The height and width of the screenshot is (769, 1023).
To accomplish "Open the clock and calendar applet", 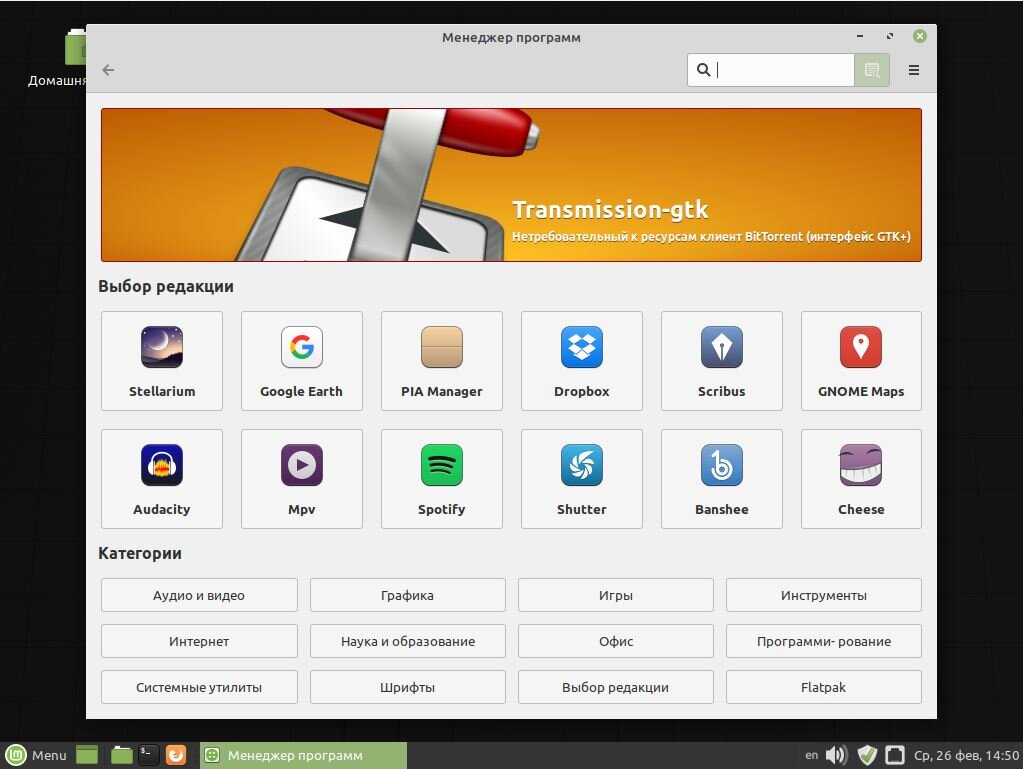I will click(x=966, y=755).
